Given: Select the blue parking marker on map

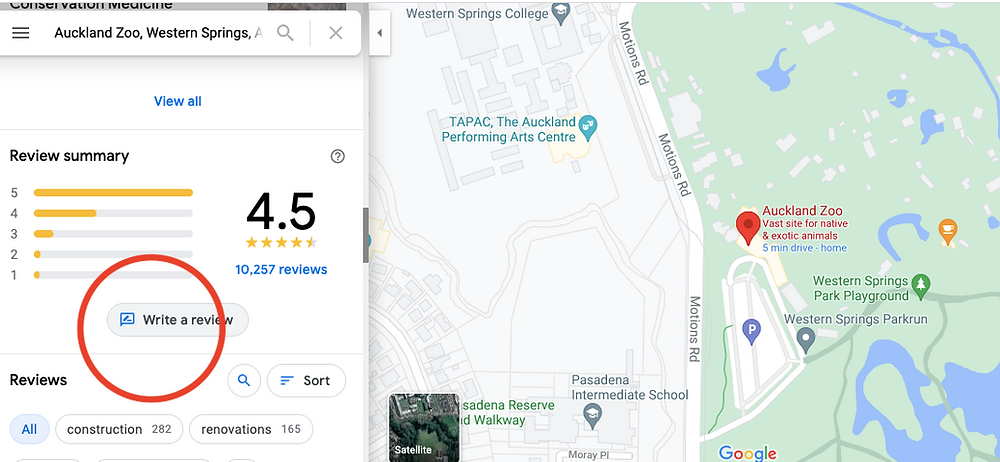Looking at the screenshot, I should coord(753,332).
